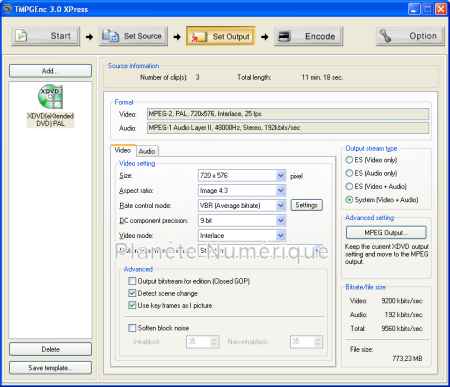Click the Option wrench icon
This screenshot has width=450, height=387.
pos(385,36)
